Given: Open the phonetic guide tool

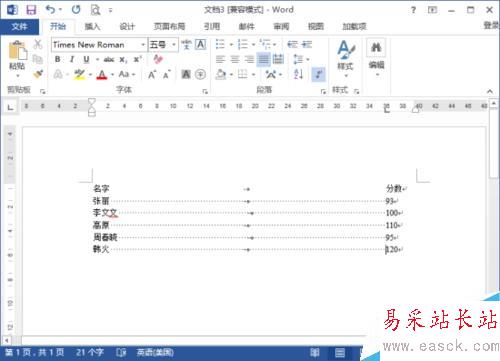Looking at the screenshot, I should click(186, 44).
